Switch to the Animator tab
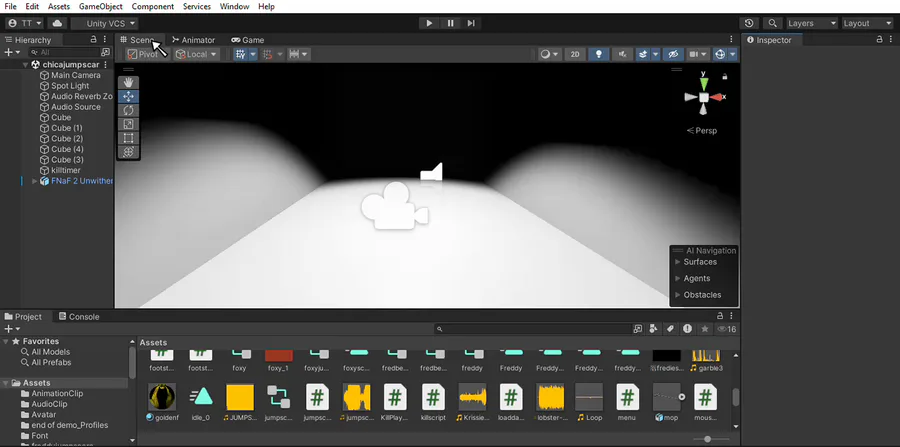 pyautogui.click(x=193, y=40)
